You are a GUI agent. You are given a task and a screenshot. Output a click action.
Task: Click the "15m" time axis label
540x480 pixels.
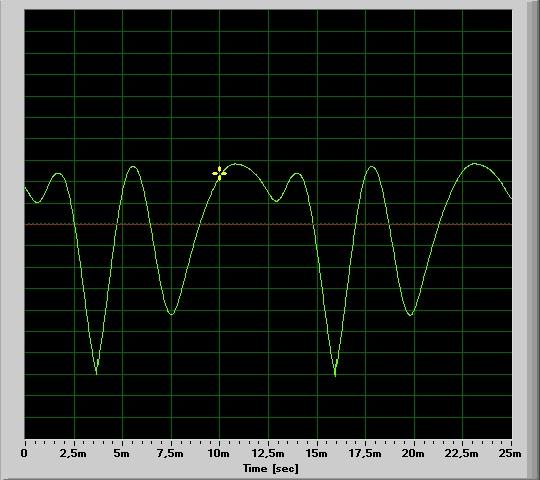point(317,453)
